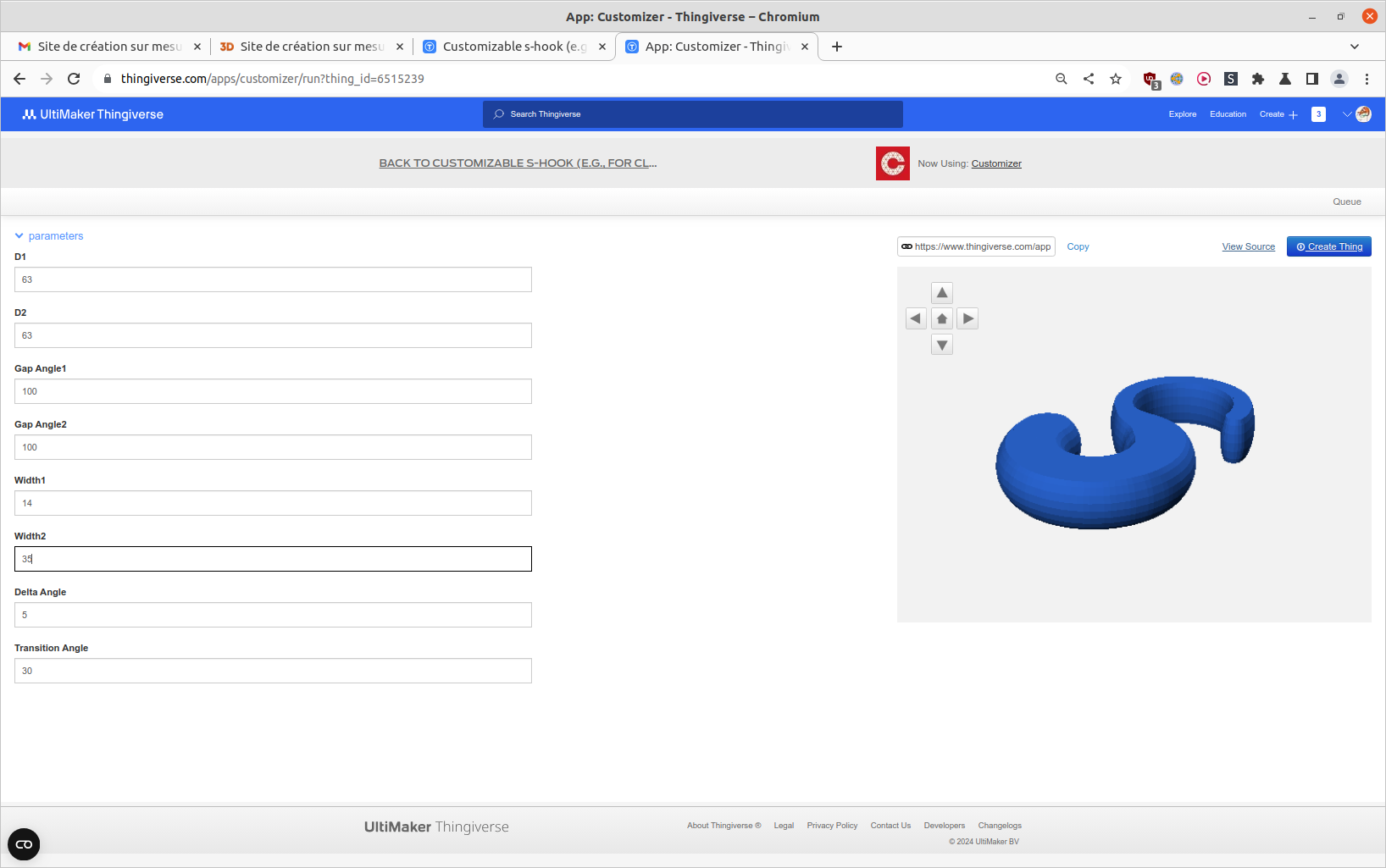Click the D1 input field
Image resolution: width=1386 pixels, height=868 pixels.
273,279
